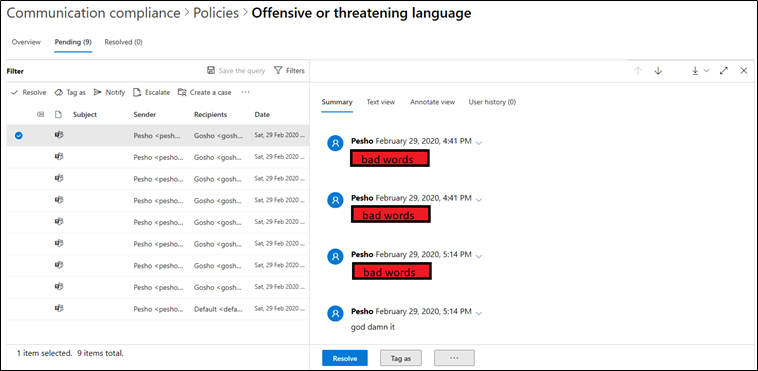This screenshot has width=758, height=371.
Task: Click the bottom Tag as button
Action: [x=401, y=358]
